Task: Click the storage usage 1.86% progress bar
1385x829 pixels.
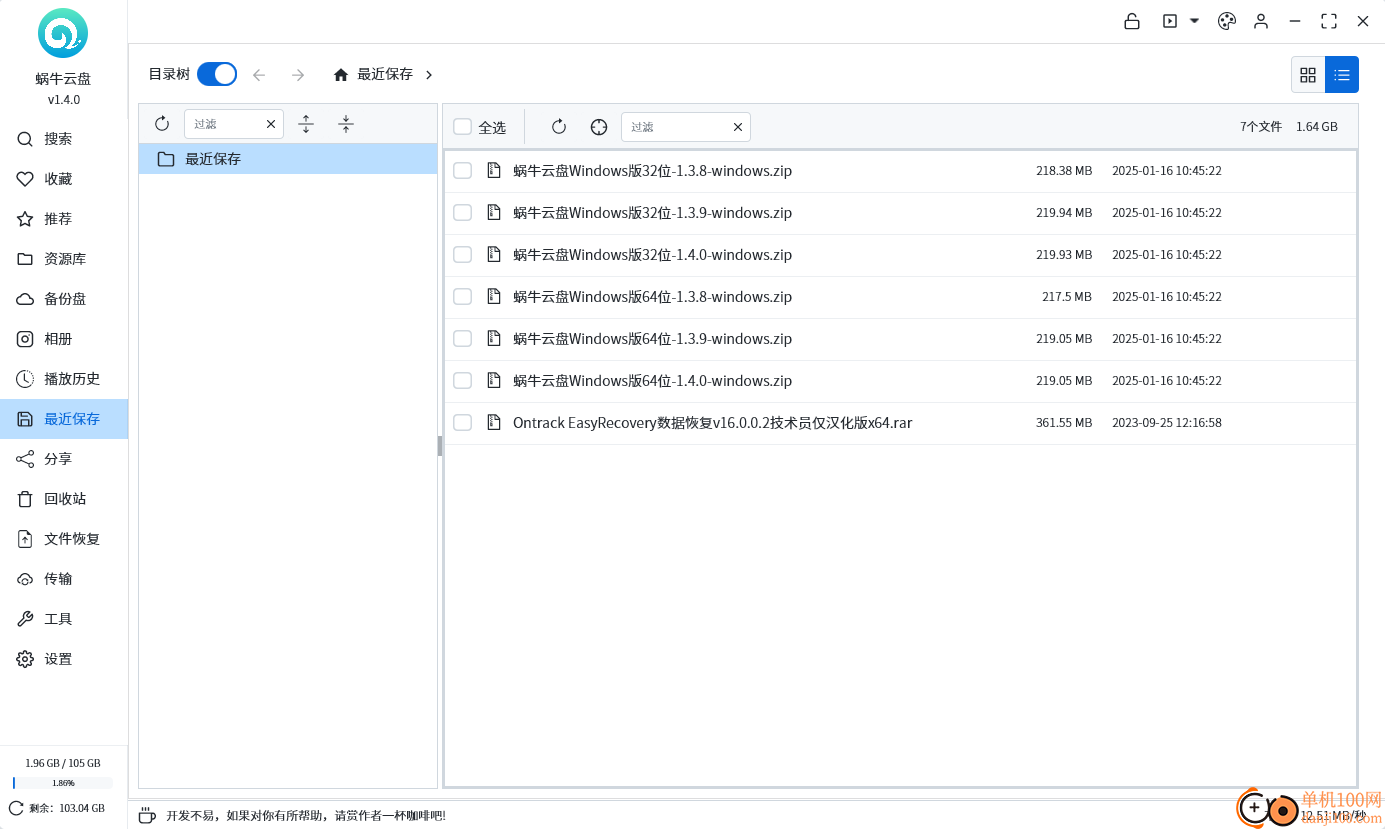Action: click(63, 783)
